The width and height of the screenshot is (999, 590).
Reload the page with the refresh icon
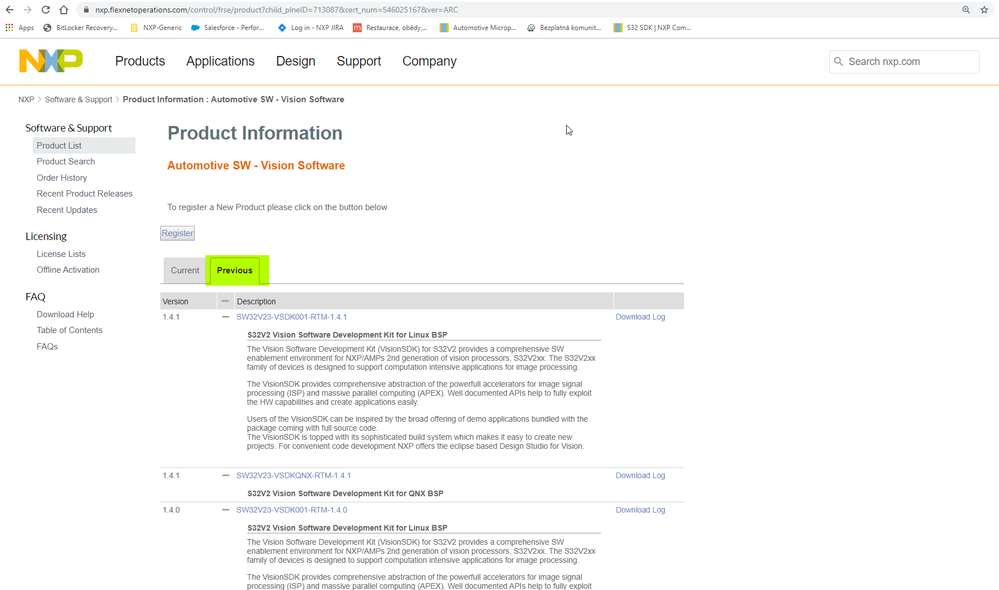pos(46,10)
